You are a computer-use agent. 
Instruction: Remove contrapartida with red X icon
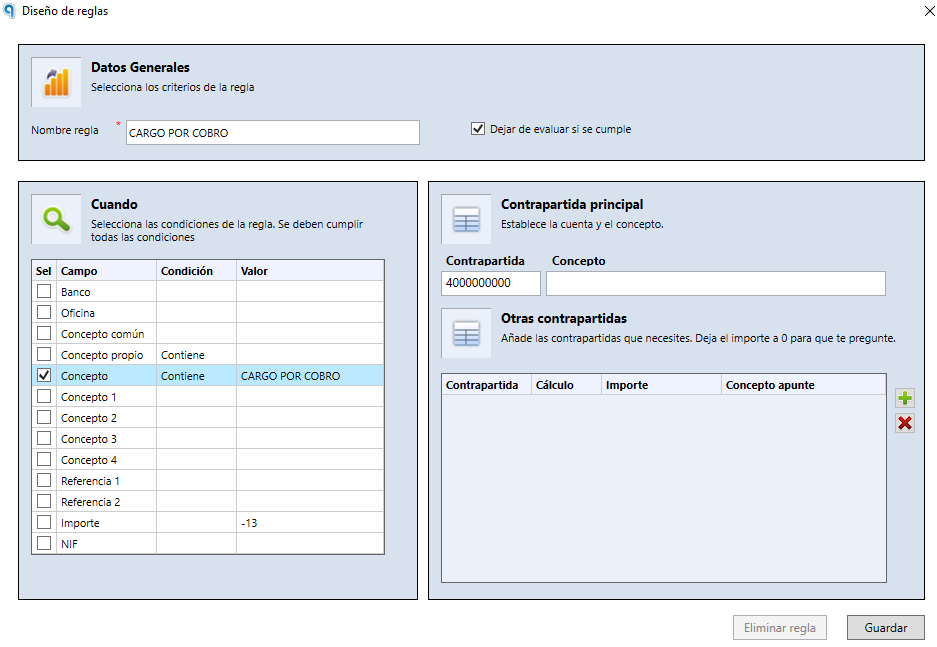pos(905,423)
